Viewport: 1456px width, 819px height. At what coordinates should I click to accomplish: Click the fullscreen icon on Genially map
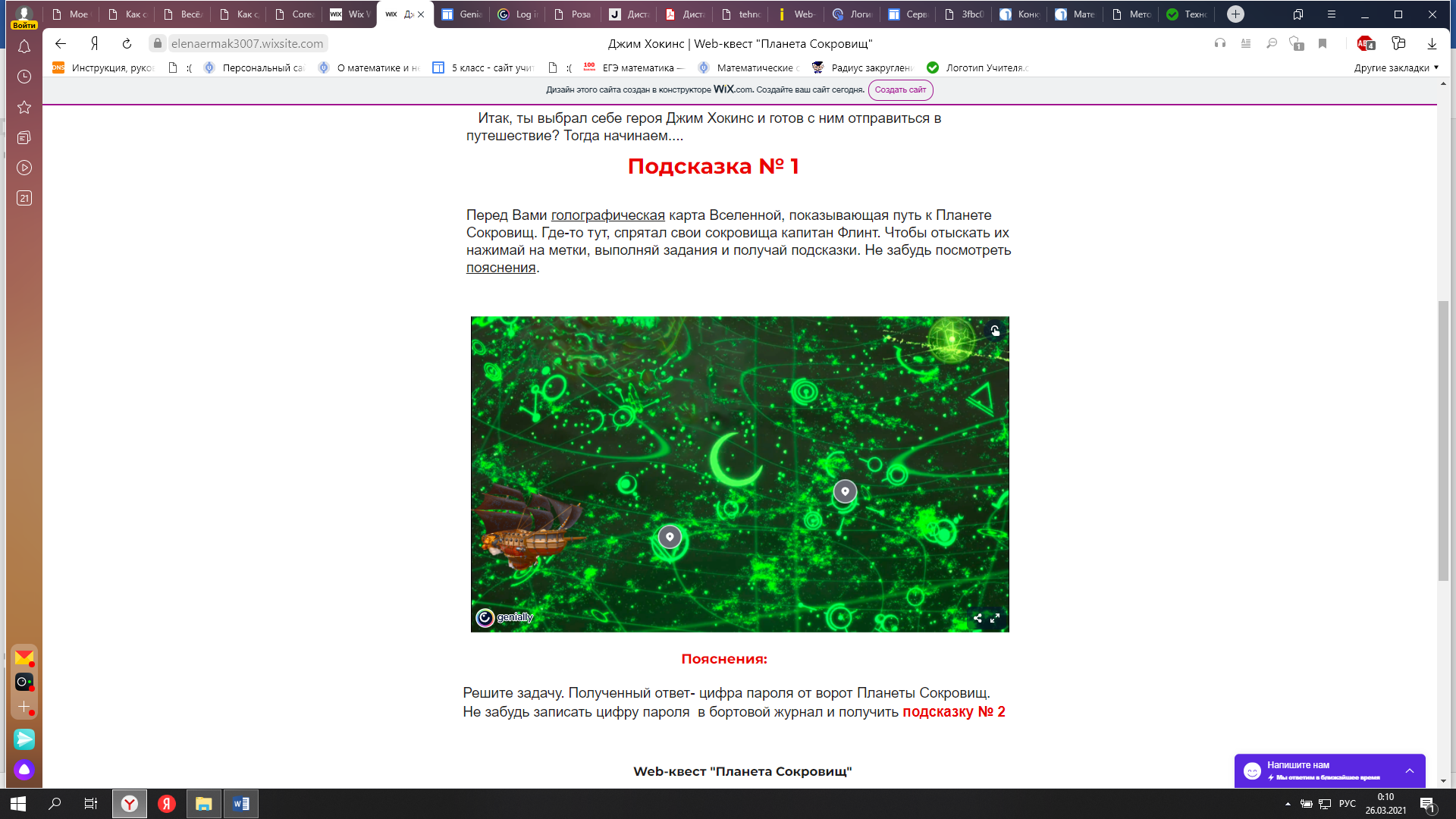coord(995,618)
